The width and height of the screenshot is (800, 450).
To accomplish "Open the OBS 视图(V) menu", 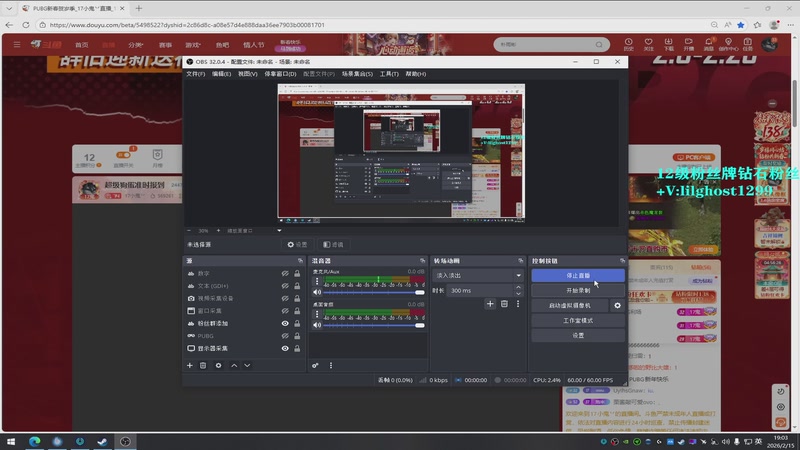I will [247, 74].
